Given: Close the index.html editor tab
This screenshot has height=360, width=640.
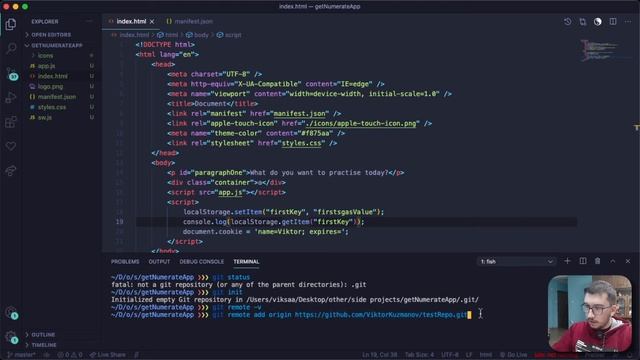Looking at the screenshot, I should (x=152, y=21).
